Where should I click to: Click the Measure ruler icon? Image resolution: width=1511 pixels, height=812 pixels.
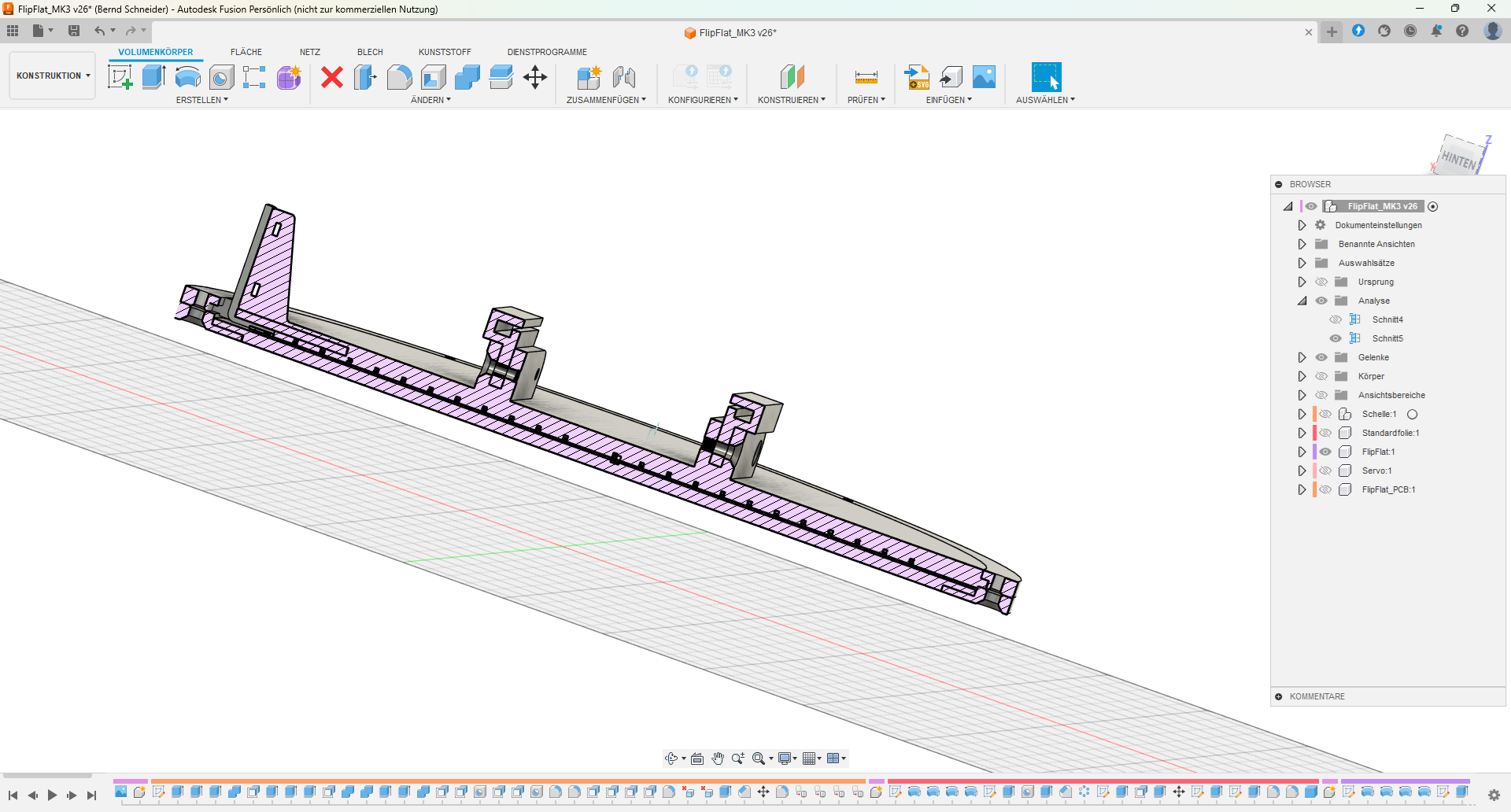(866, 77)
